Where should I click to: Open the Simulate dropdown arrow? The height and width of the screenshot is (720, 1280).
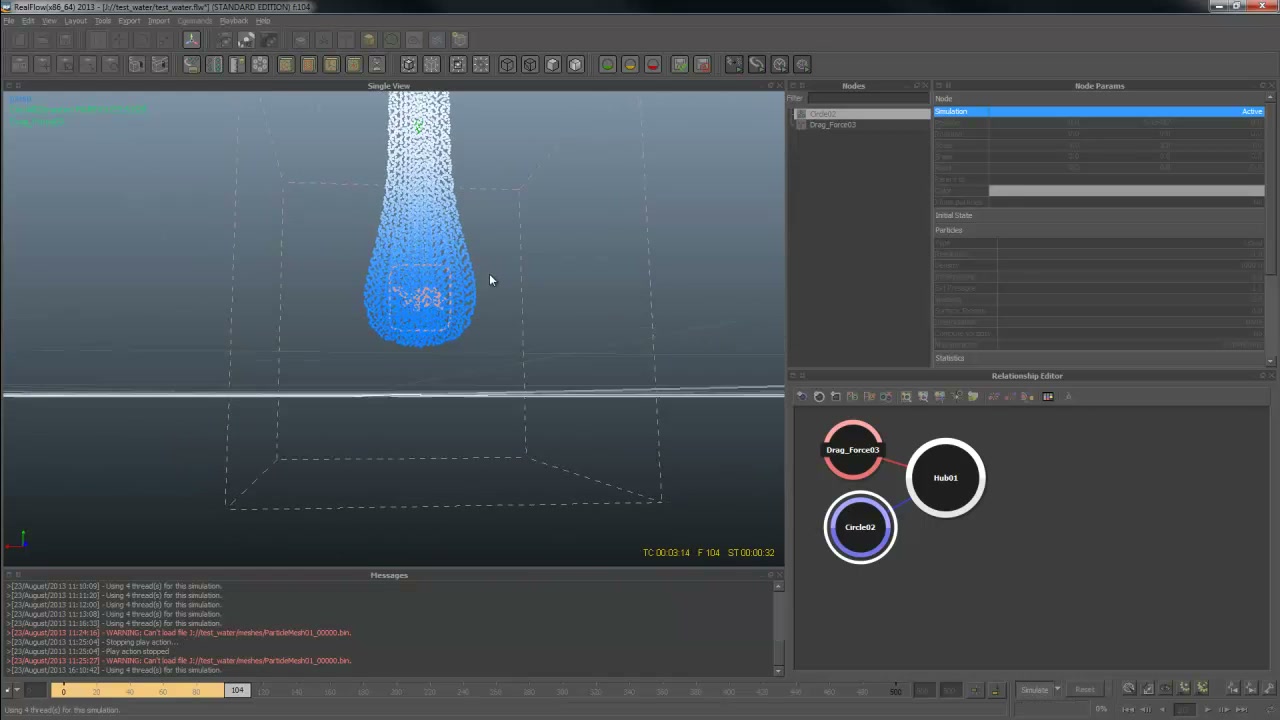[1057, 690]
